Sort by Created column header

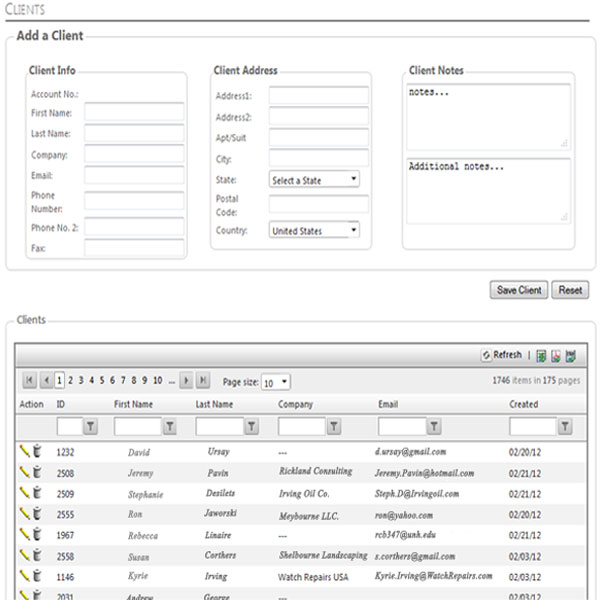(523, 404)
